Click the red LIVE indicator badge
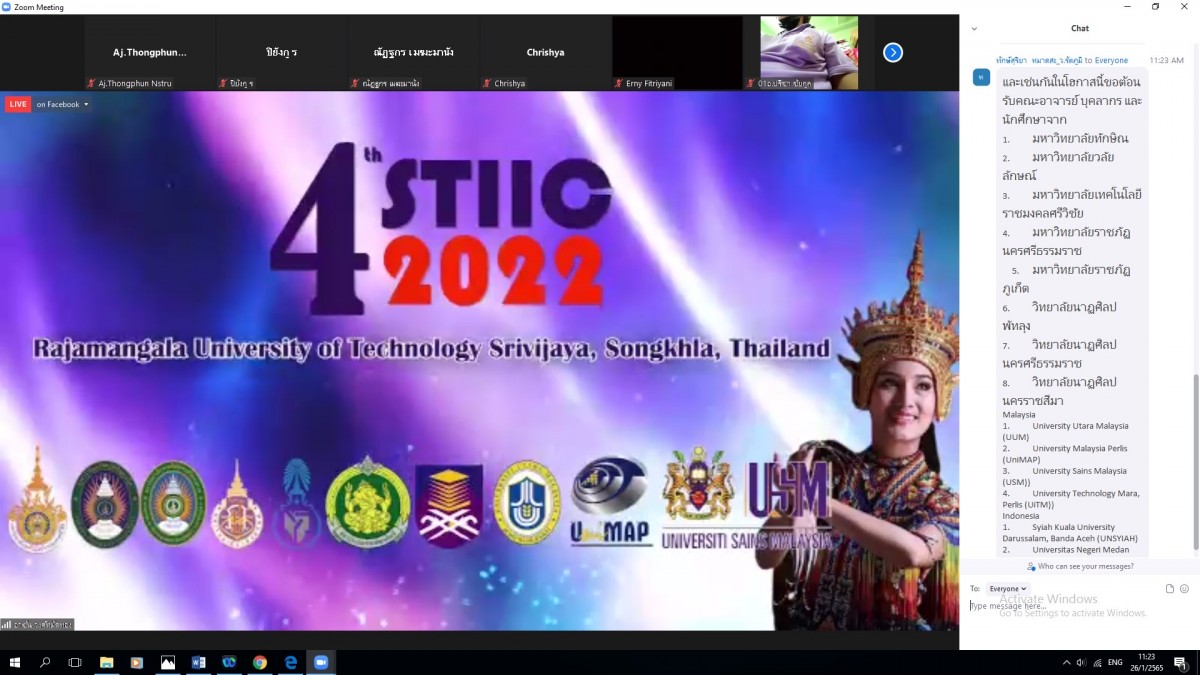Image resolution: width=1200 pixels, height=675 pixels. click(18, 104)
